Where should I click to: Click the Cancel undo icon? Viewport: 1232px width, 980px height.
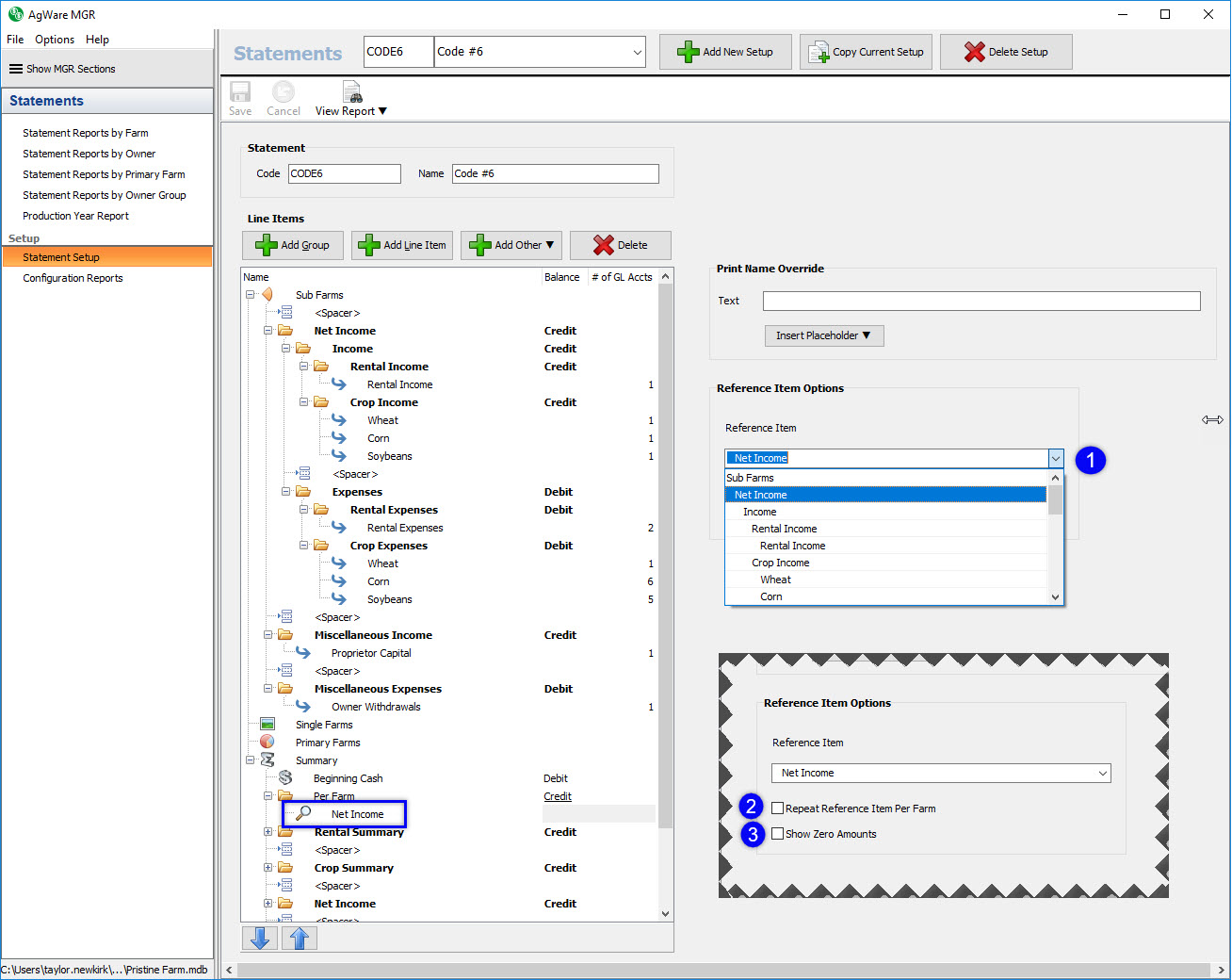283,92
